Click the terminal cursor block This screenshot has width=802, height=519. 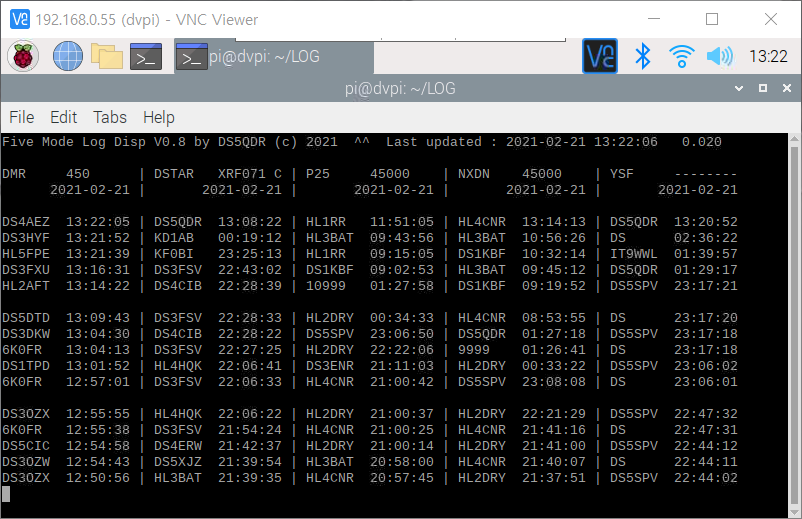(x=6, y=494)
